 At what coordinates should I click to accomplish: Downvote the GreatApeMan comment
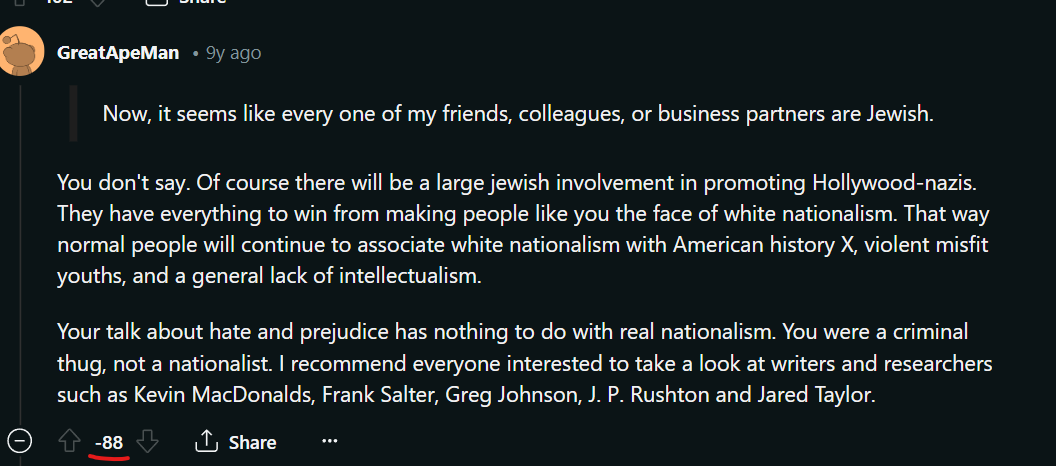point(147,442)
